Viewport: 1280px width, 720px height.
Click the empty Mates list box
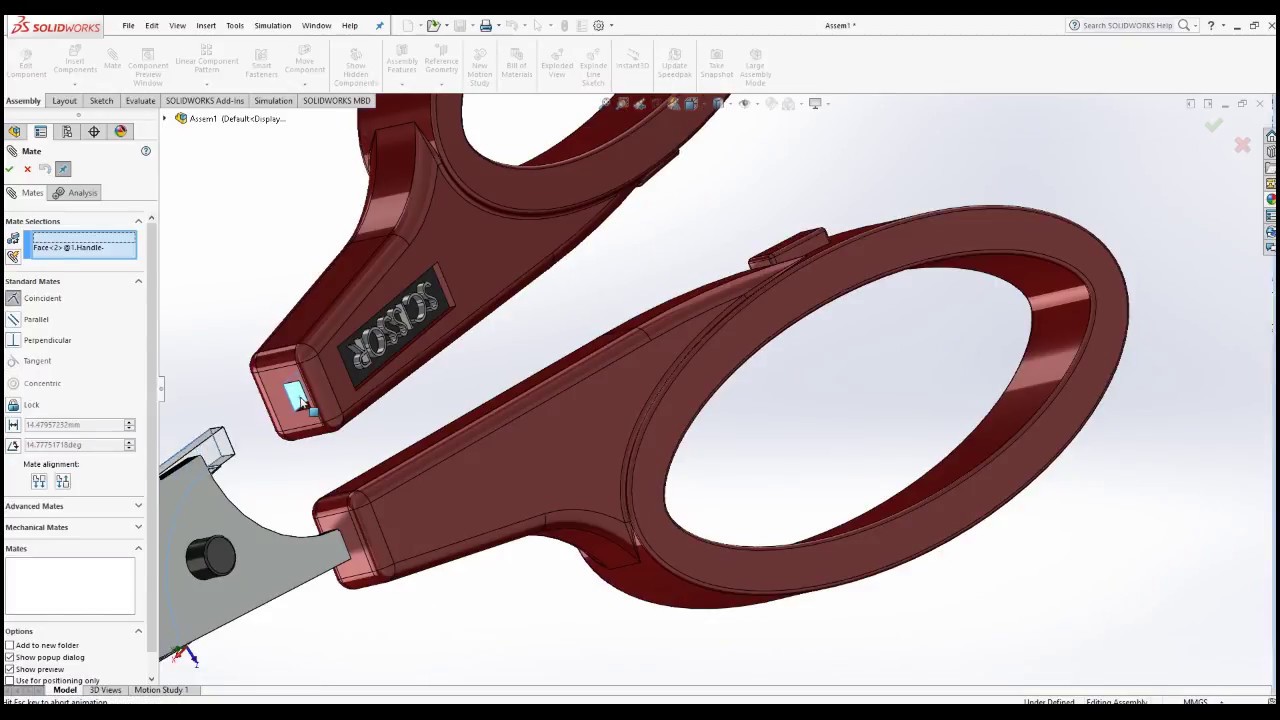(69, 585)
